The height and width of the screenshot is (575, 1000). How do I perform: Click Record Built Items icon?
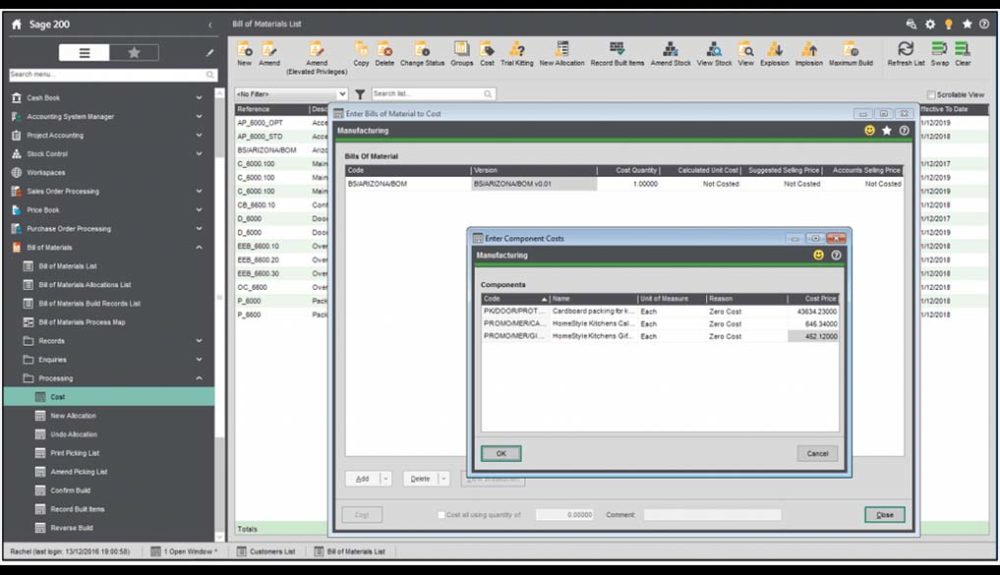click(617, 54)
